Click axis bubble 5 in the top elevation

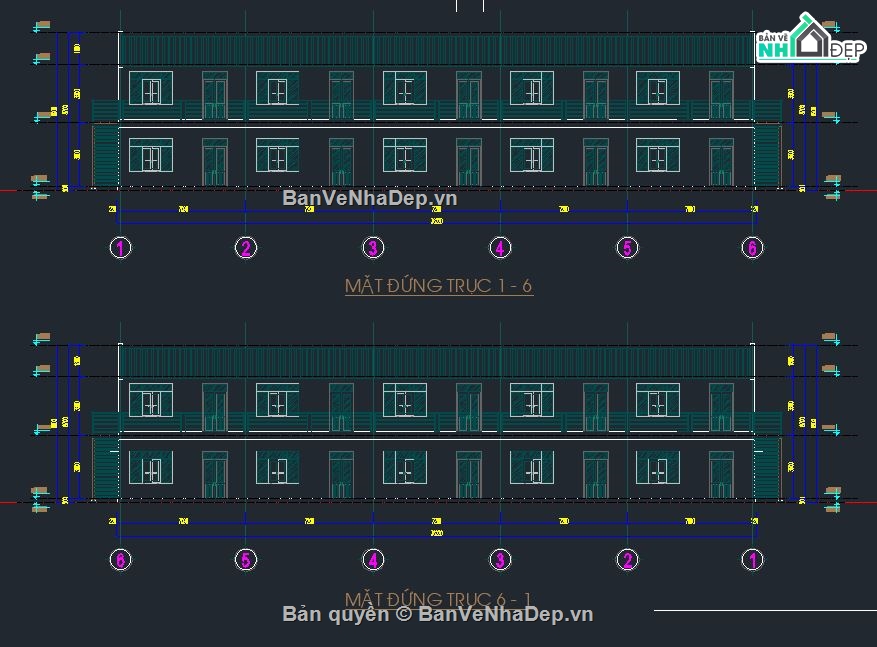click(627, 248)
